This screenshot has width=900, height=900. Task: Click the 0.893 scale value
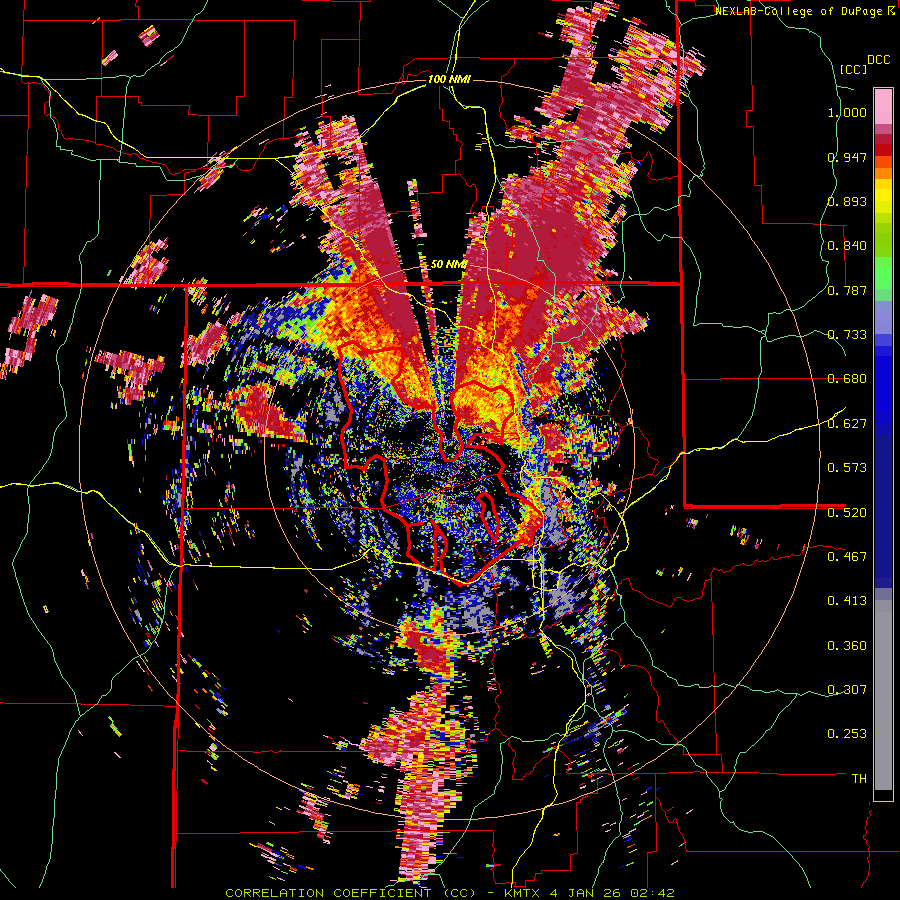[847, 201]
